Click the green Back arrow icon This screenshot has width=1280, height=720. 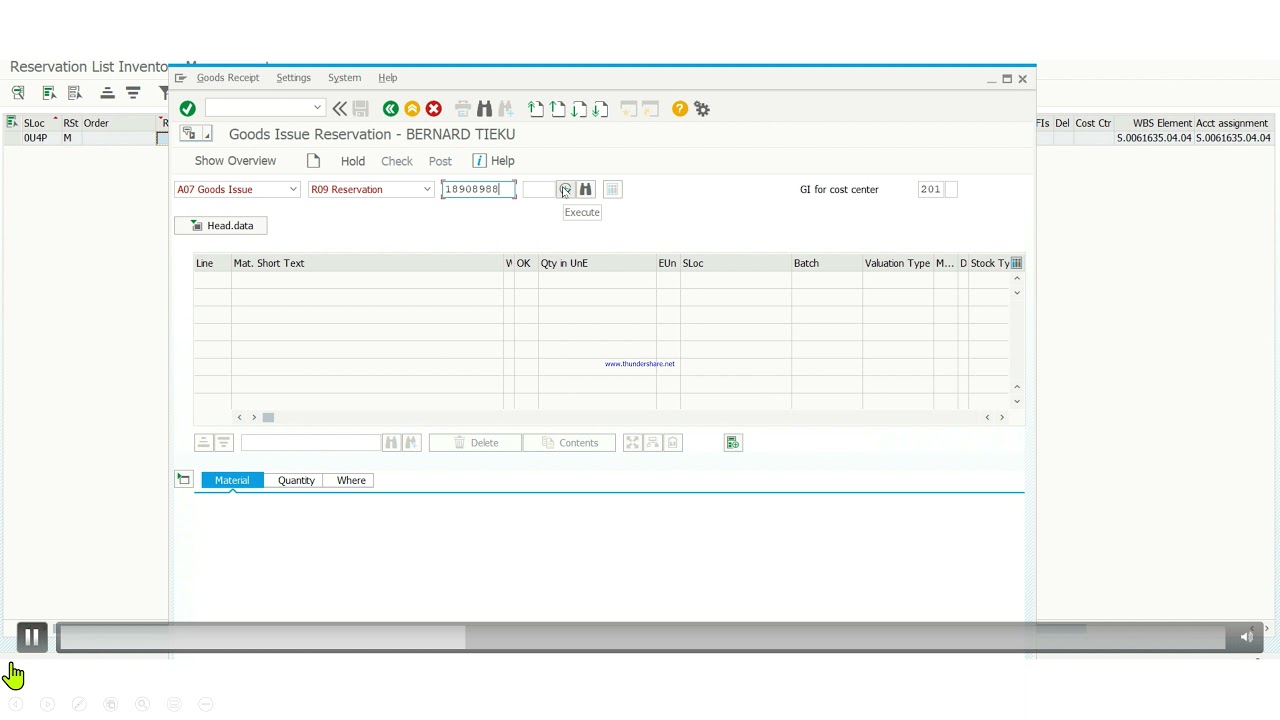pyautogui.click(x=391, y=109)
